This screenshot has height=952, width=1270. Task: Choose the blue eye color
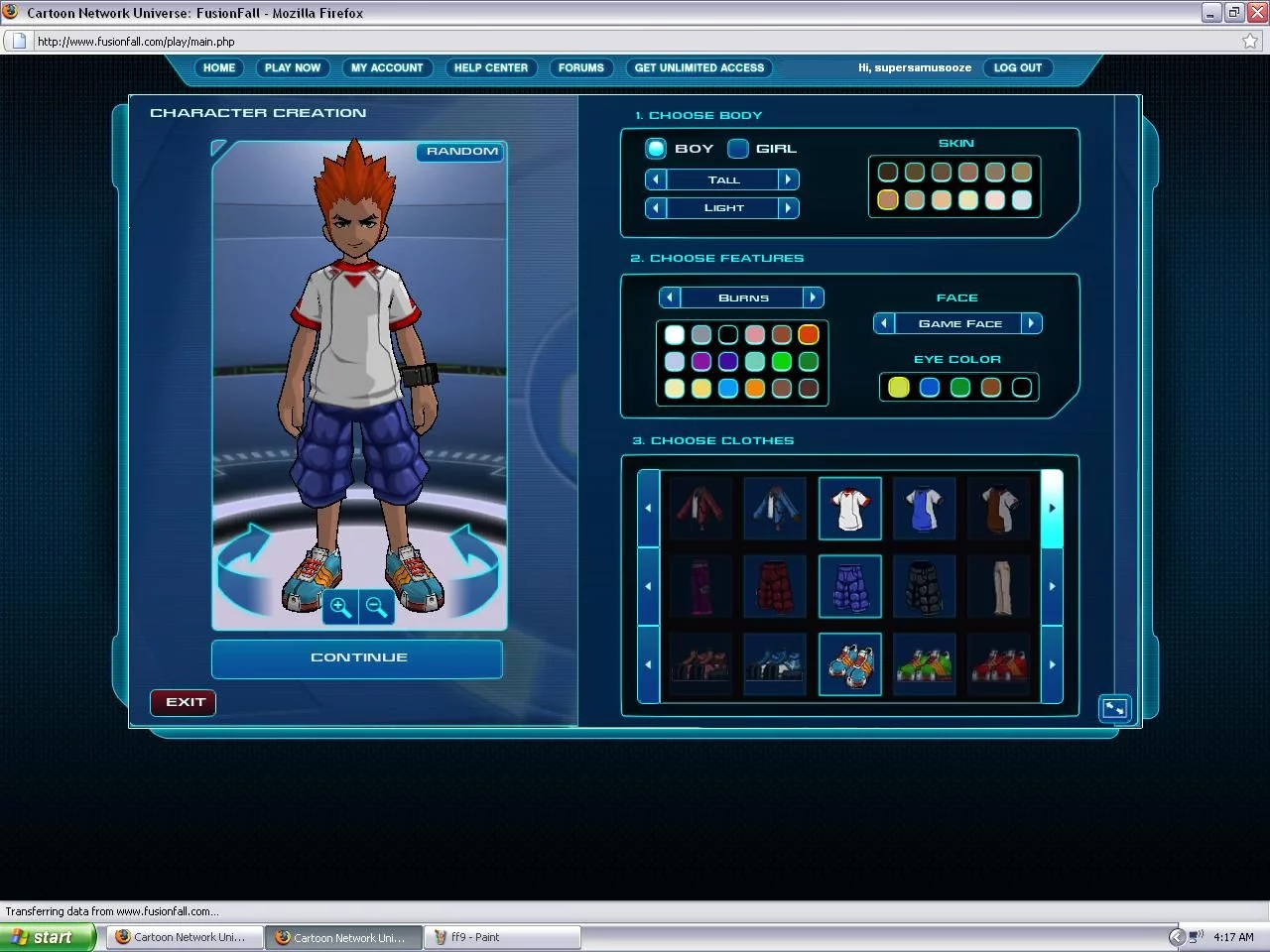coord(930,388)
